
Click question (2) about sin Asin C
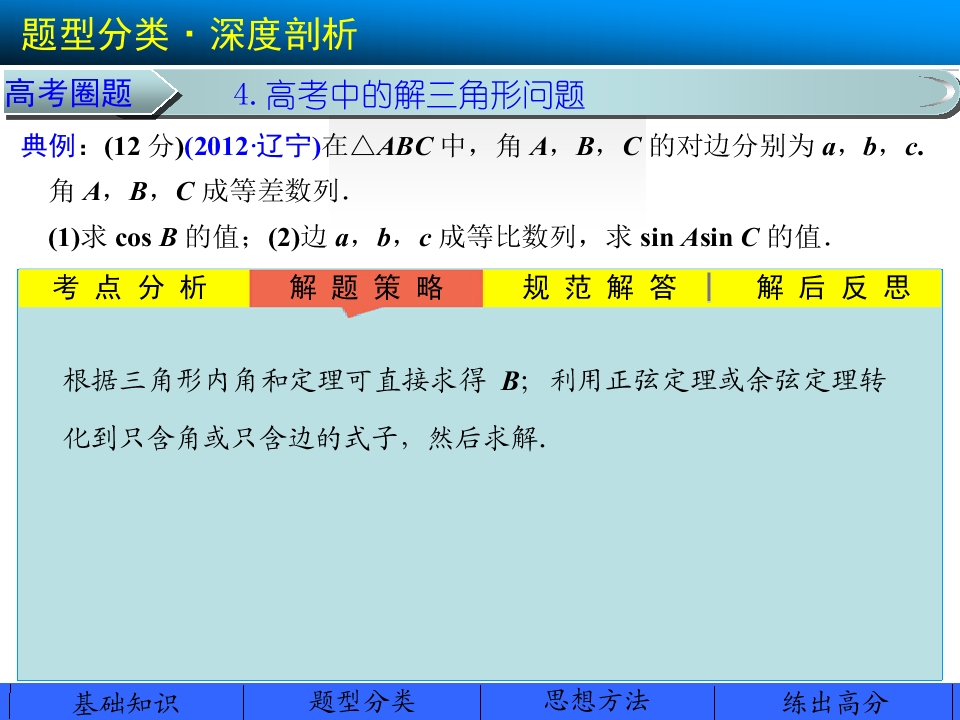549,237
